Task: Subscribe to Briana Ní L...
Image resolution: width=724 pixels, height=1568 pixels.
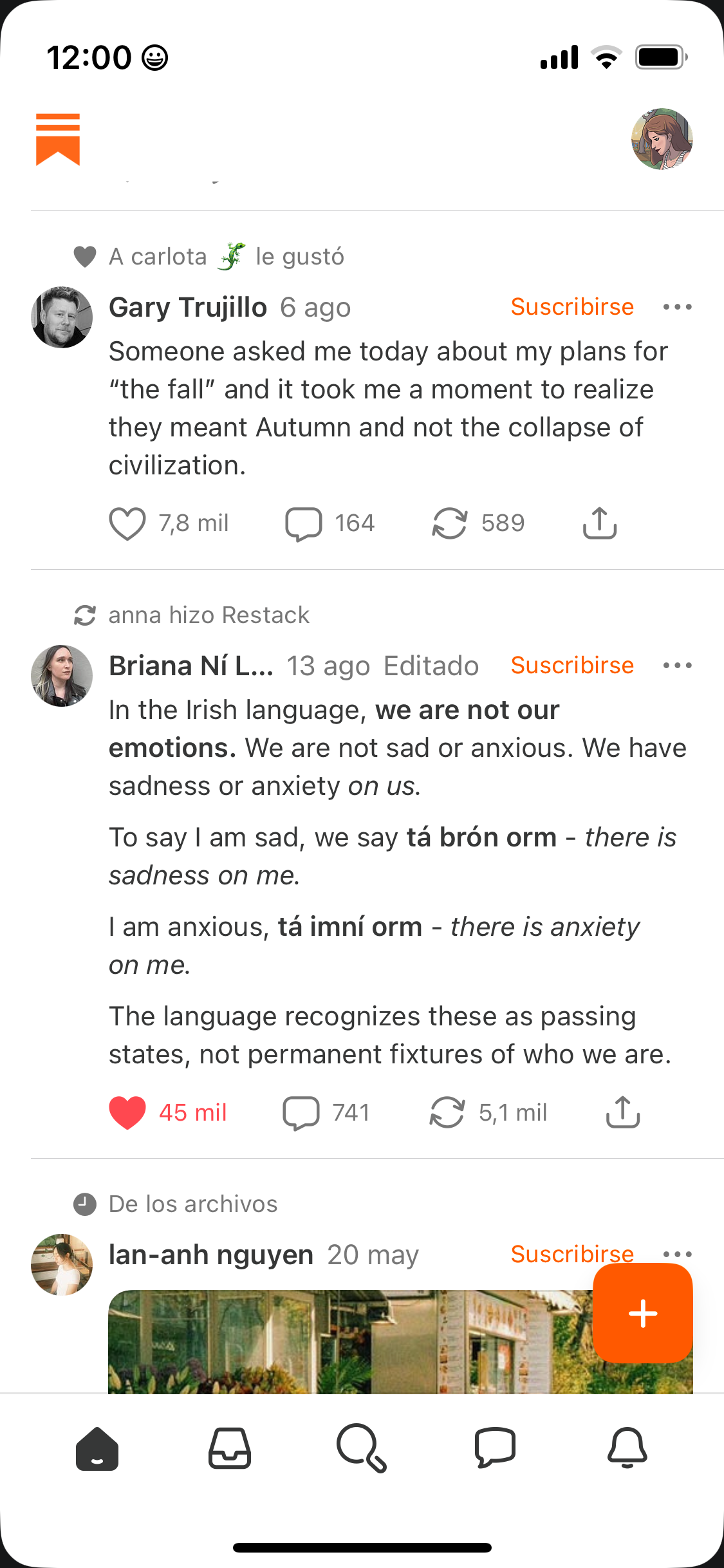Action: [572, 666]
